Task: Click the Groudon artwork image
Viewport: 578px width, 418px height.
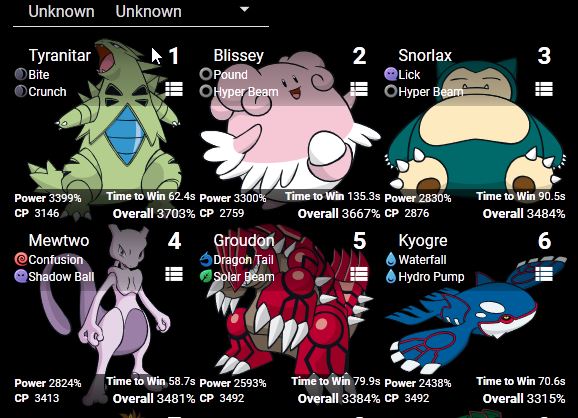Action: tap(291, 302)
